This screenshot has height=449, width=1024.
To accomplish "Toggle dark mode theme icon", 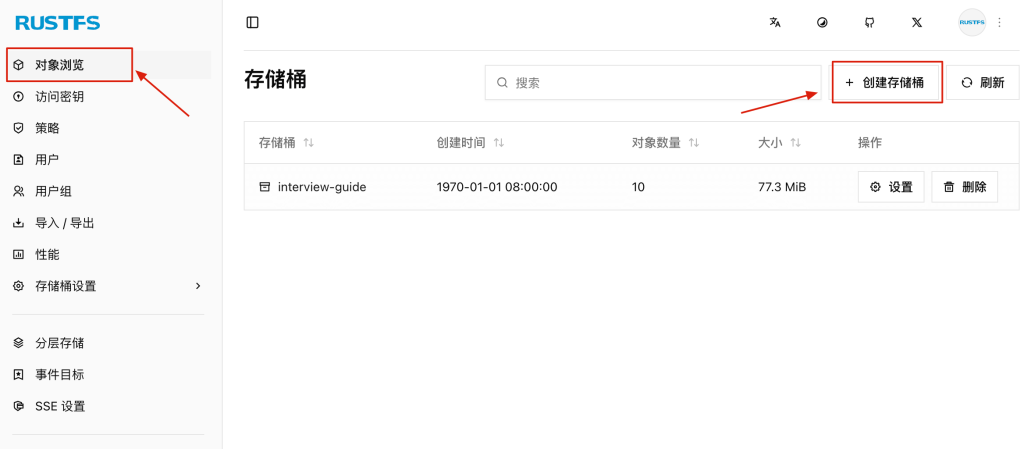I will coord(822,23).
